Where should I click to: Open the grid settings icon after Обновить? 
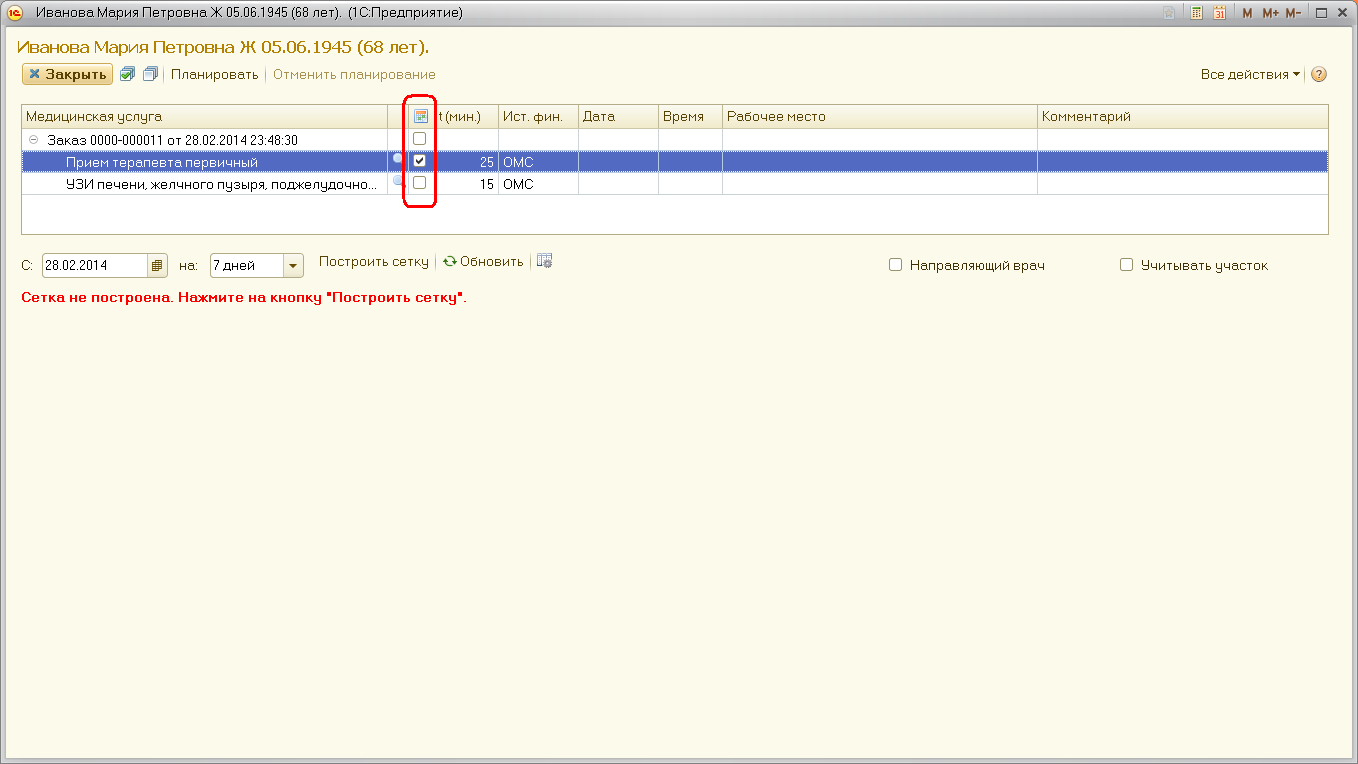tap(545, 261)
